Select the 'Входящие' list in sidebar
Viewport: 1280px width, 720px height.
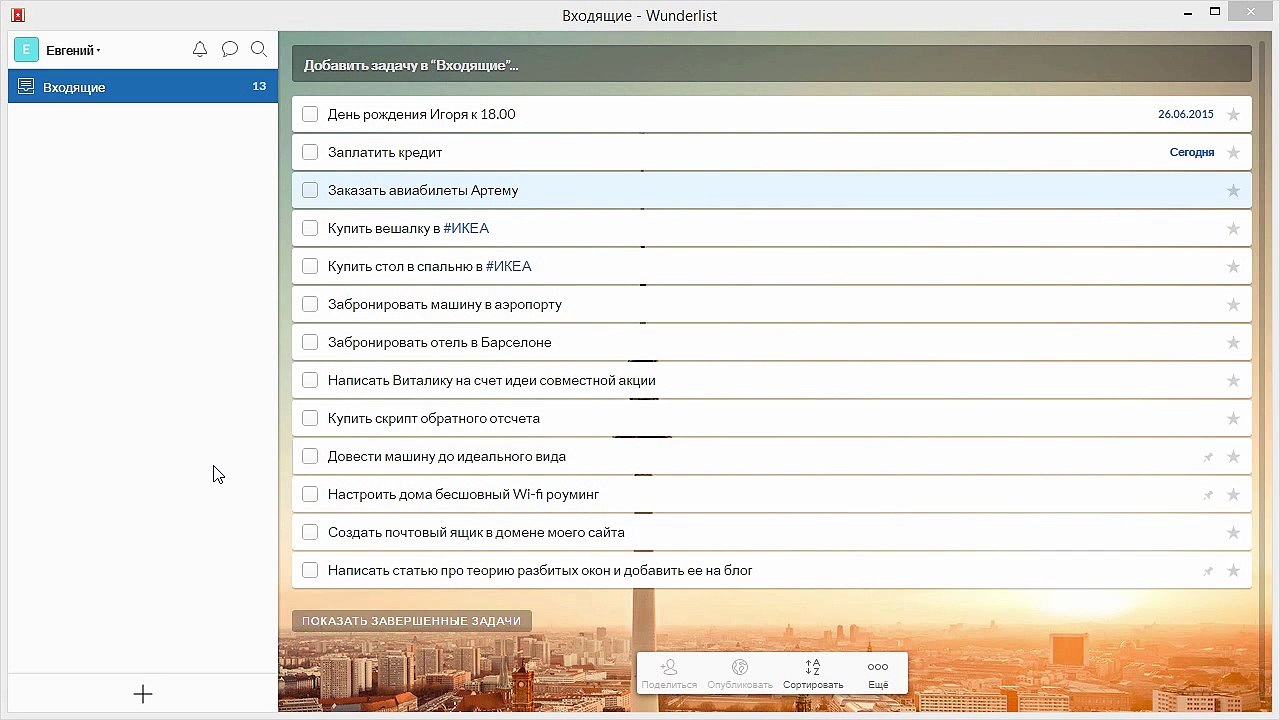143,87
